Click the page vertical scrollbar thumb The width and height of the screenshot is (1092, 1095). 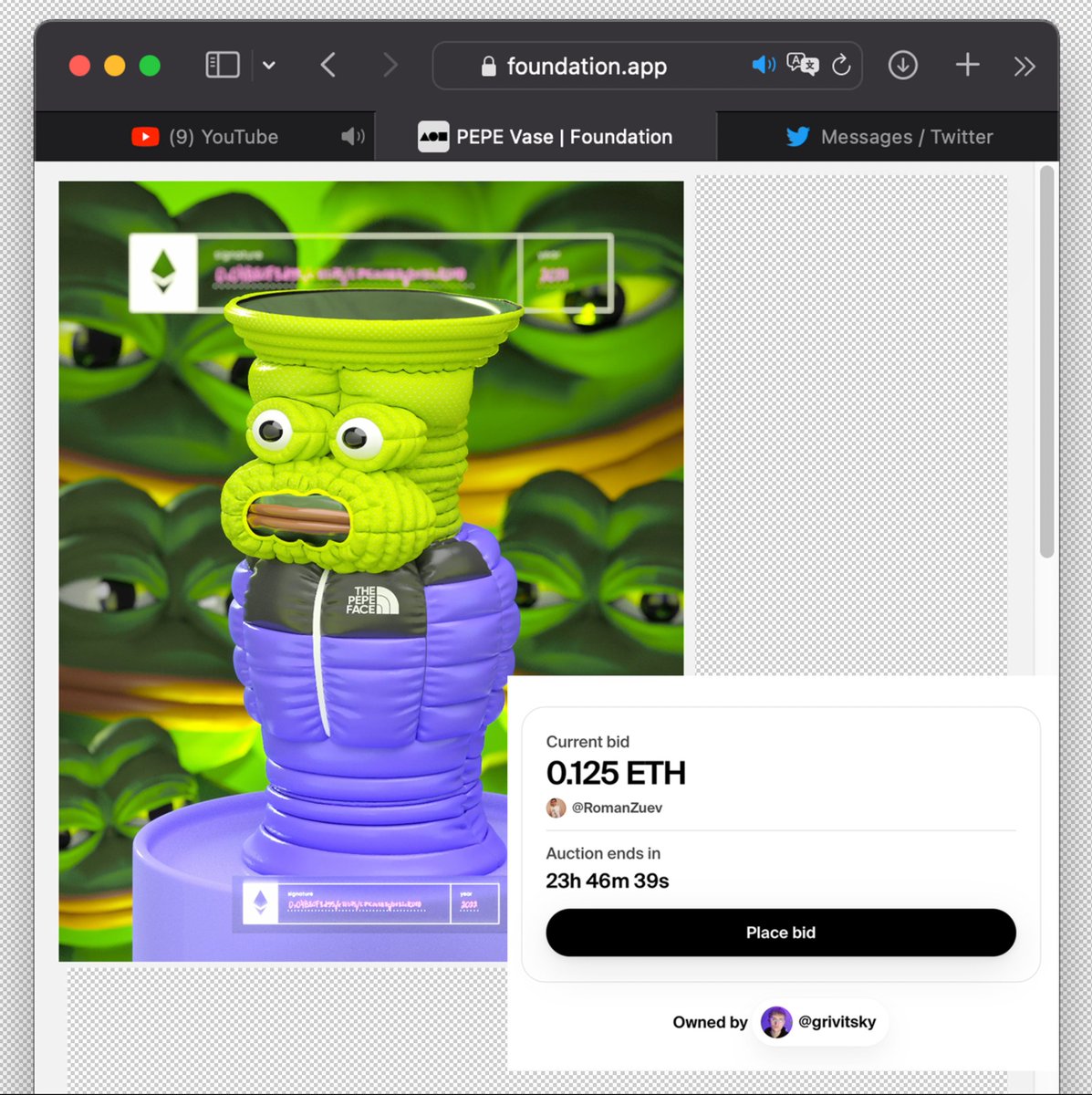[x=1046, y=361]
